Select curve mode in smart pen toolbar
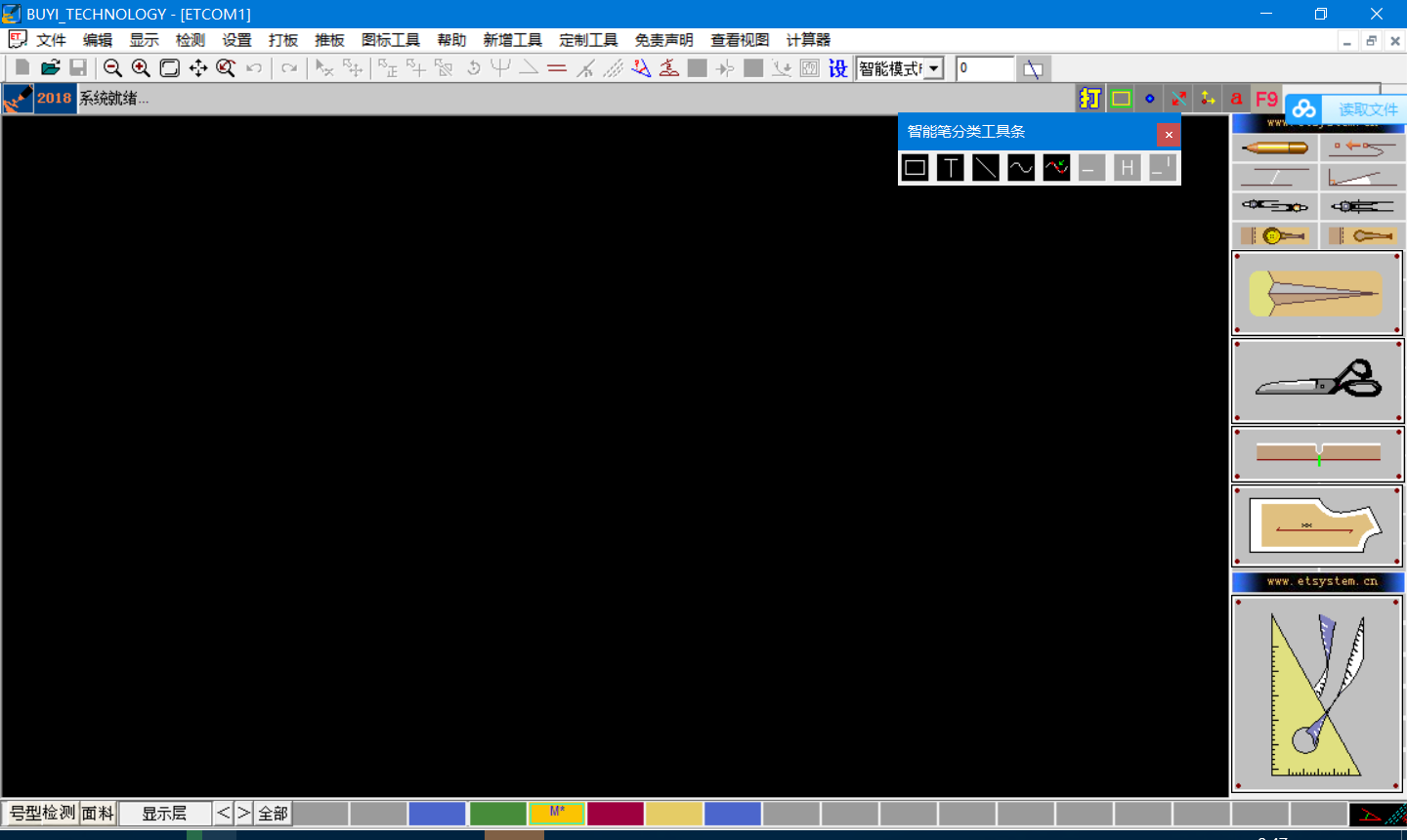1407x840 pixels. [1021, 168]
